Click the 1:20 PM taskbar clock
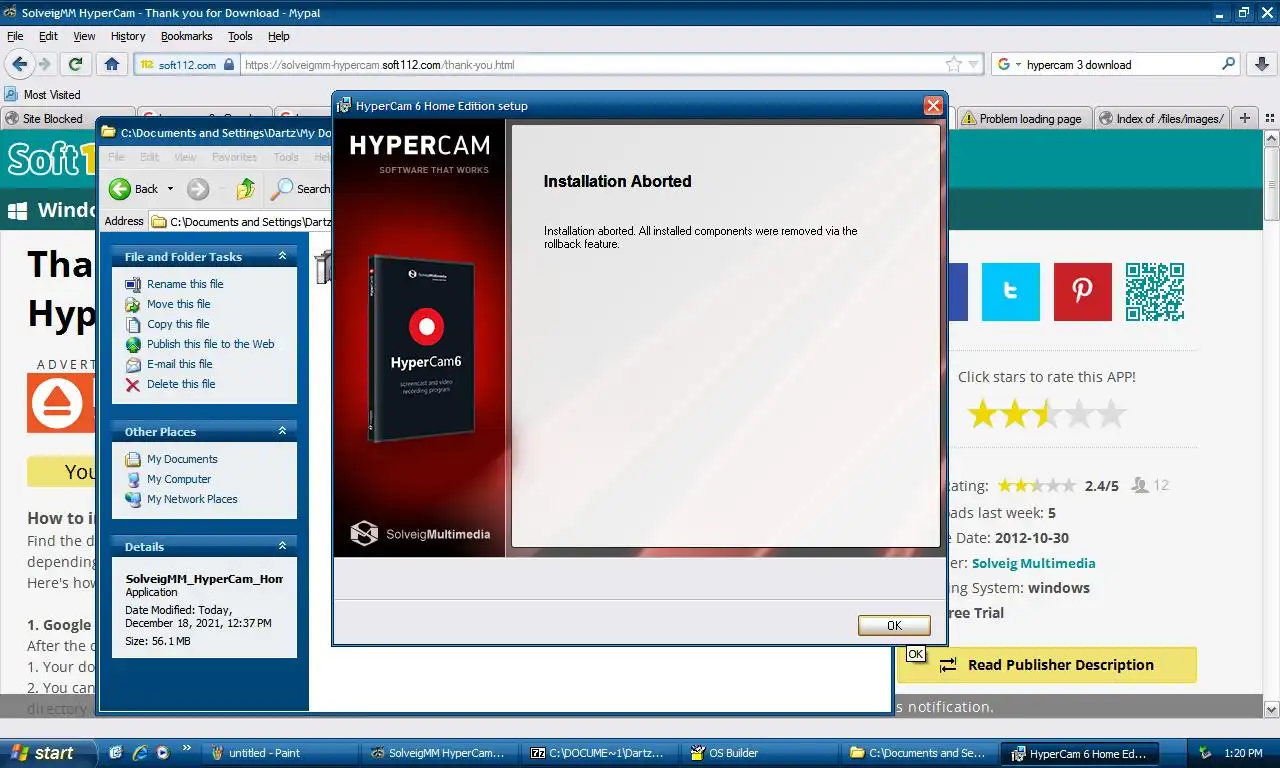 (1243, 753)
